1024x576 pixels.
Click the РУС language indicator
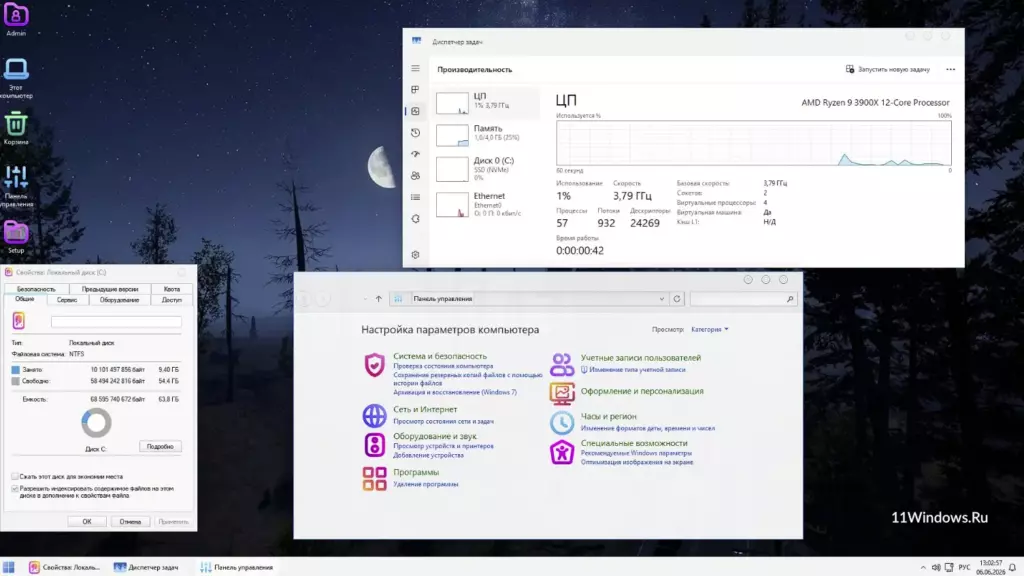tap(965, 568)
